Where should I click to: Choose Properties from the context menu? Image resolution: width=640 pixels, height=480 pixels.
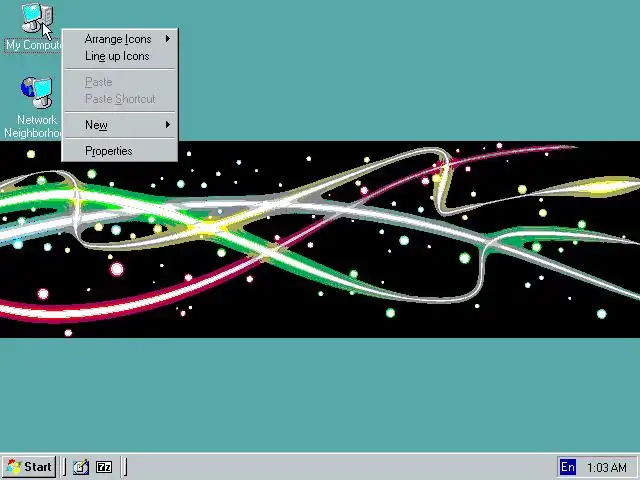(120, 151)
